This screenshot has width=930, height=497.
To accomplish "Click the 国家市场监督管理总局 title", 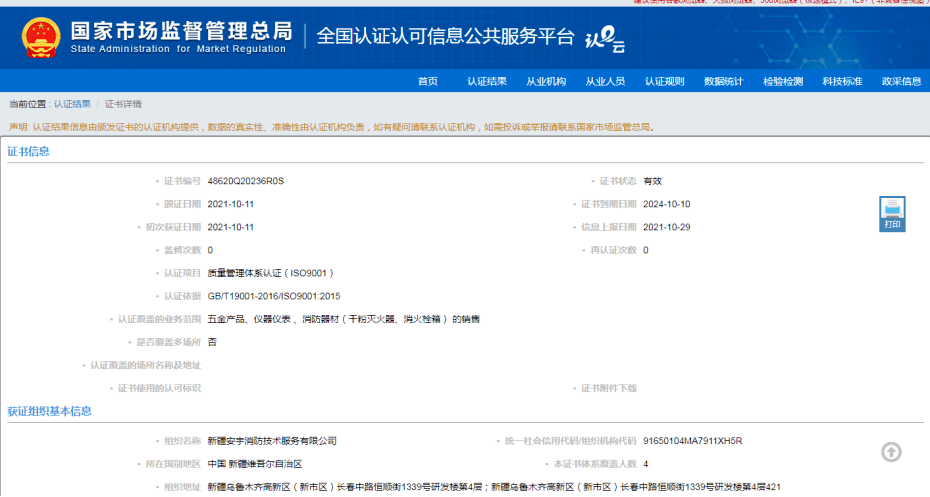I will pos(181,30).
